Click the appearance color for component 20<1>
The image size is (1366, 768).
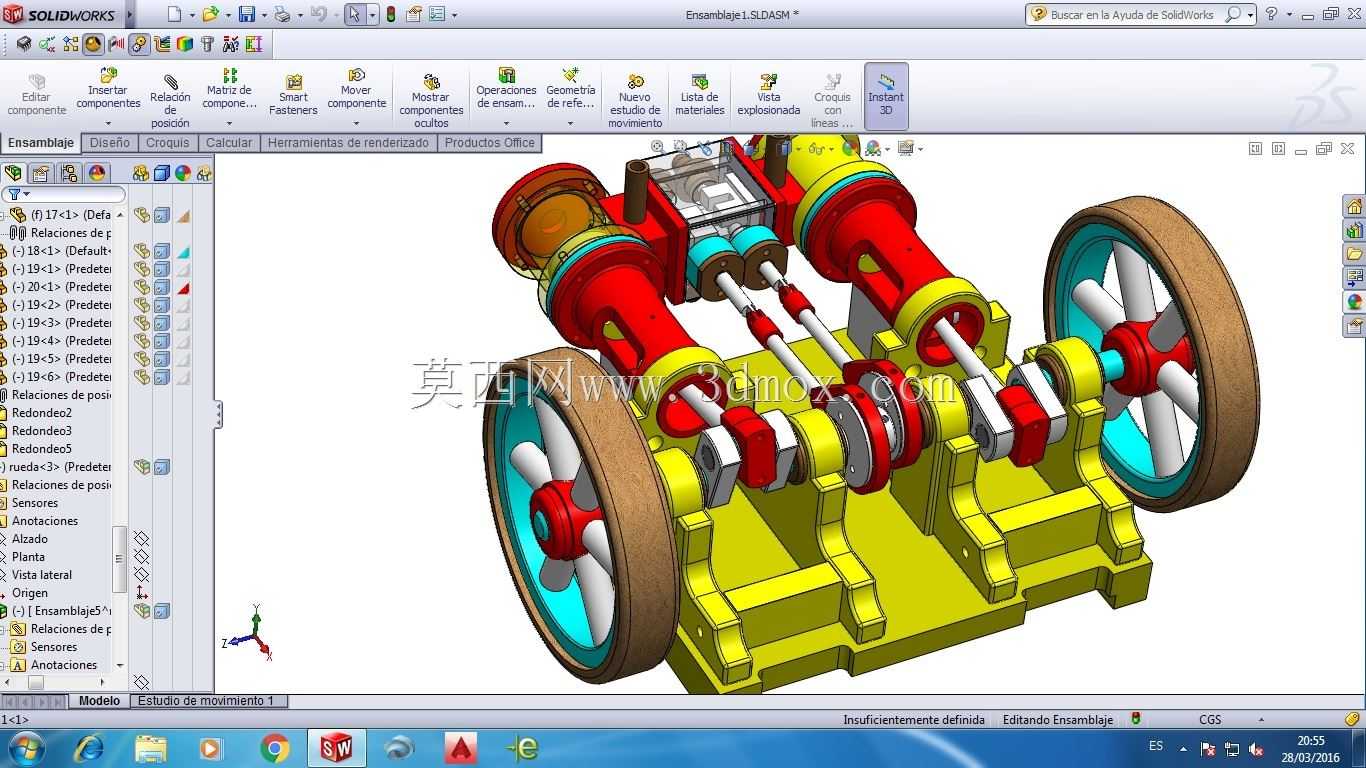coord(183,287)
